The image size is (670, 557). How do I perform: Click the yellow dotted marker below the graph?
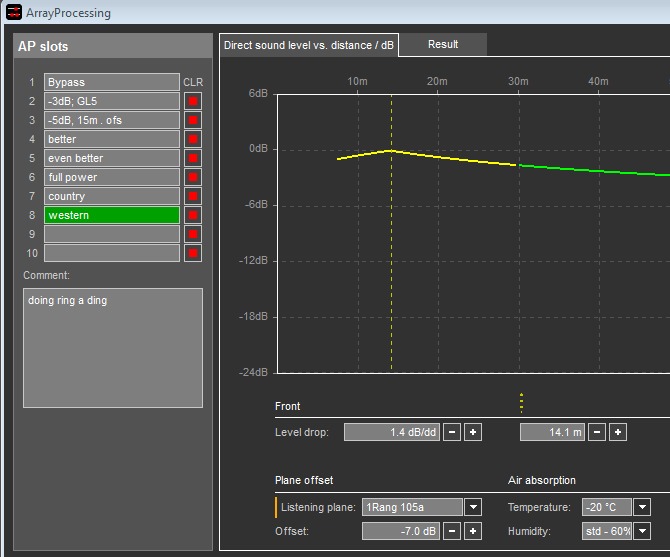coord(521,402)
